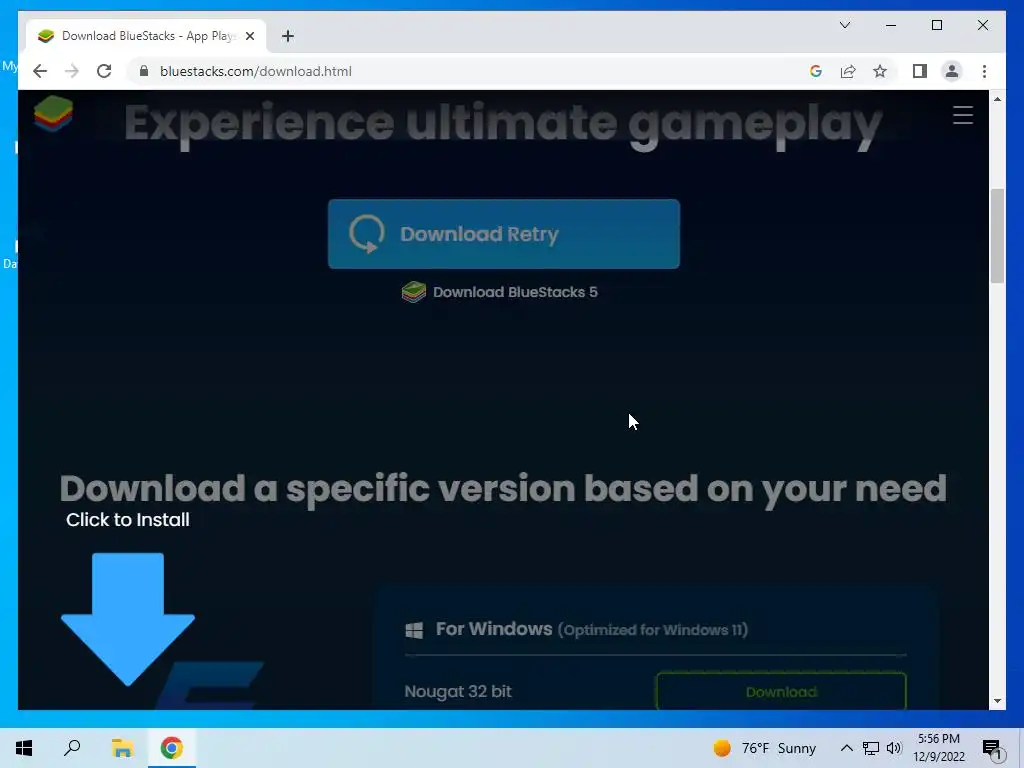This screenshot has width=1024, height=768.
Task: Maximize the Chrome window
Action: click(936, 25)
